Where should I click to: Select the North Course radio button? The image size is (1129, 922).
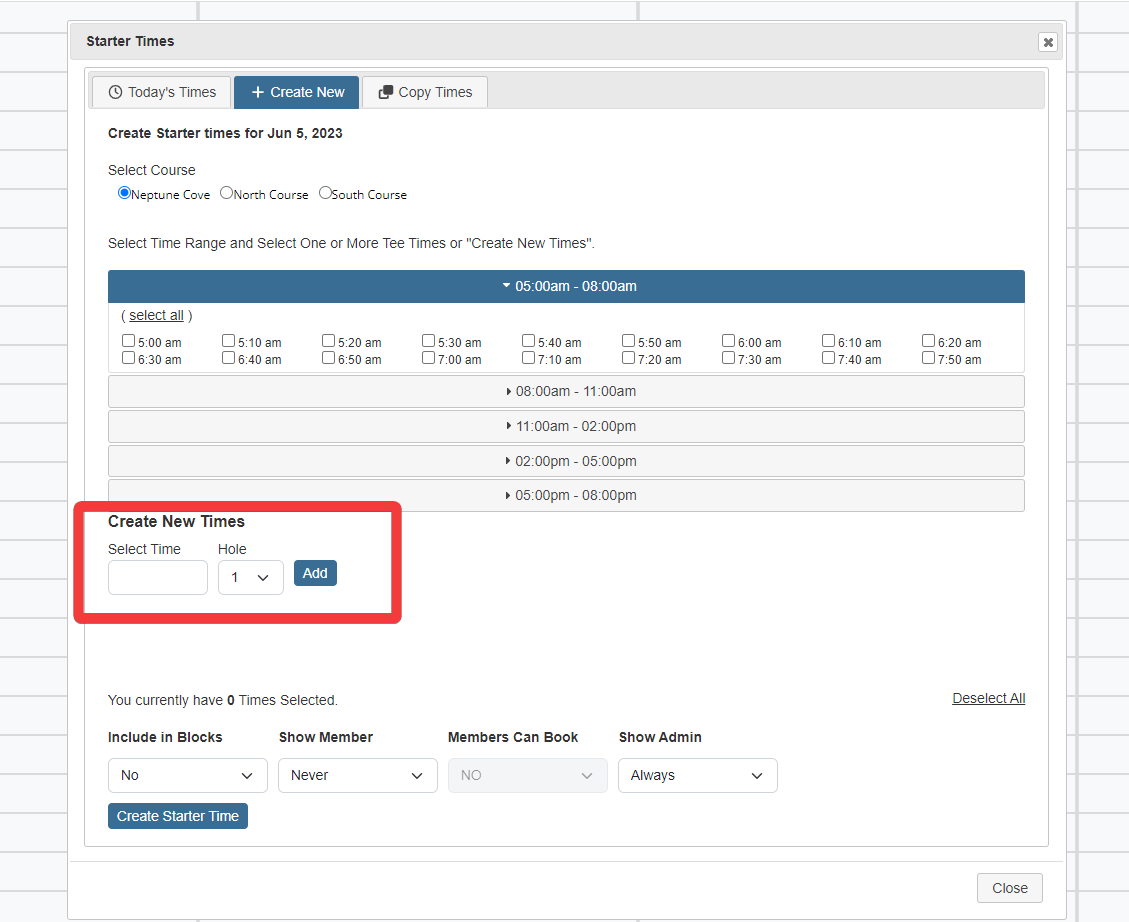tap(226, 192)
